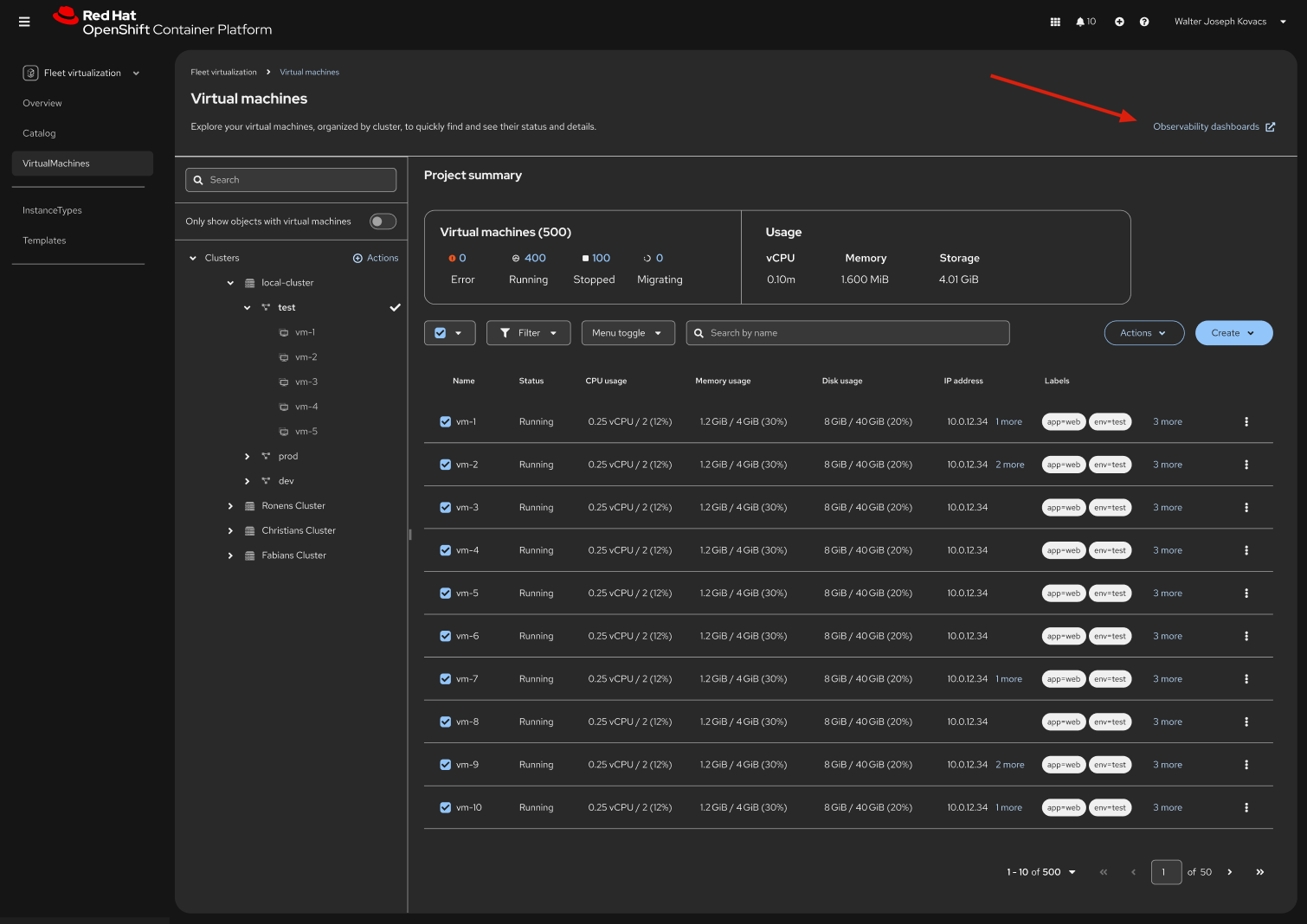The height and width of the screenshot is (924, 1307).
Task: Expand the prod project tree node
Action: pyautogui.click(x=248, y=457)
